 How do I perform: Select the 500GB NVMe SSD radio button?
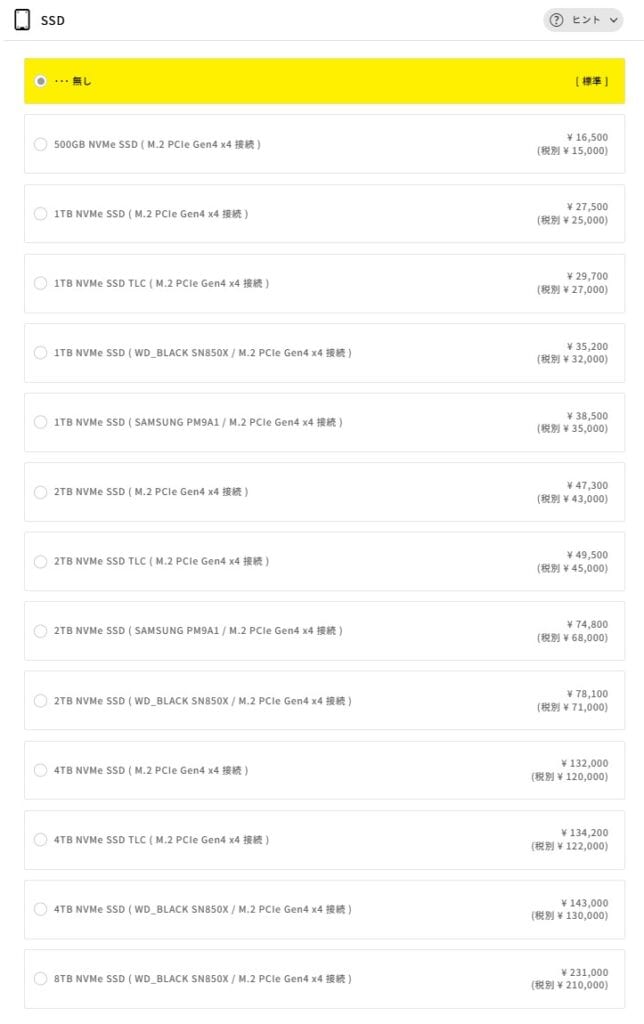[x=40, y=144]
